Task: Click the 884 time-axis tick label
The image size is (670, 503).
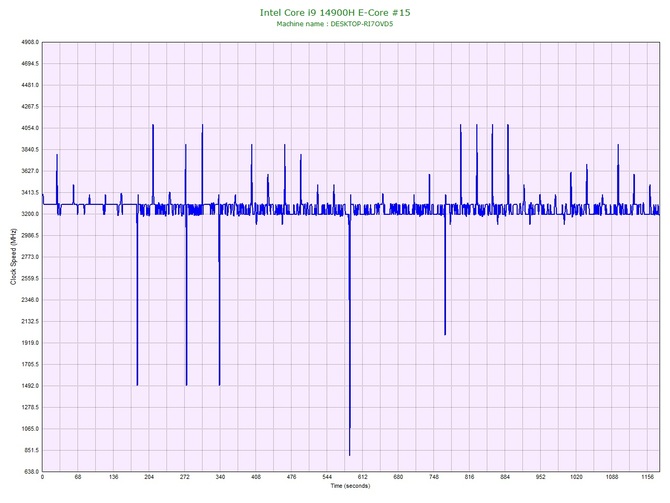Action: coord(505,477)
